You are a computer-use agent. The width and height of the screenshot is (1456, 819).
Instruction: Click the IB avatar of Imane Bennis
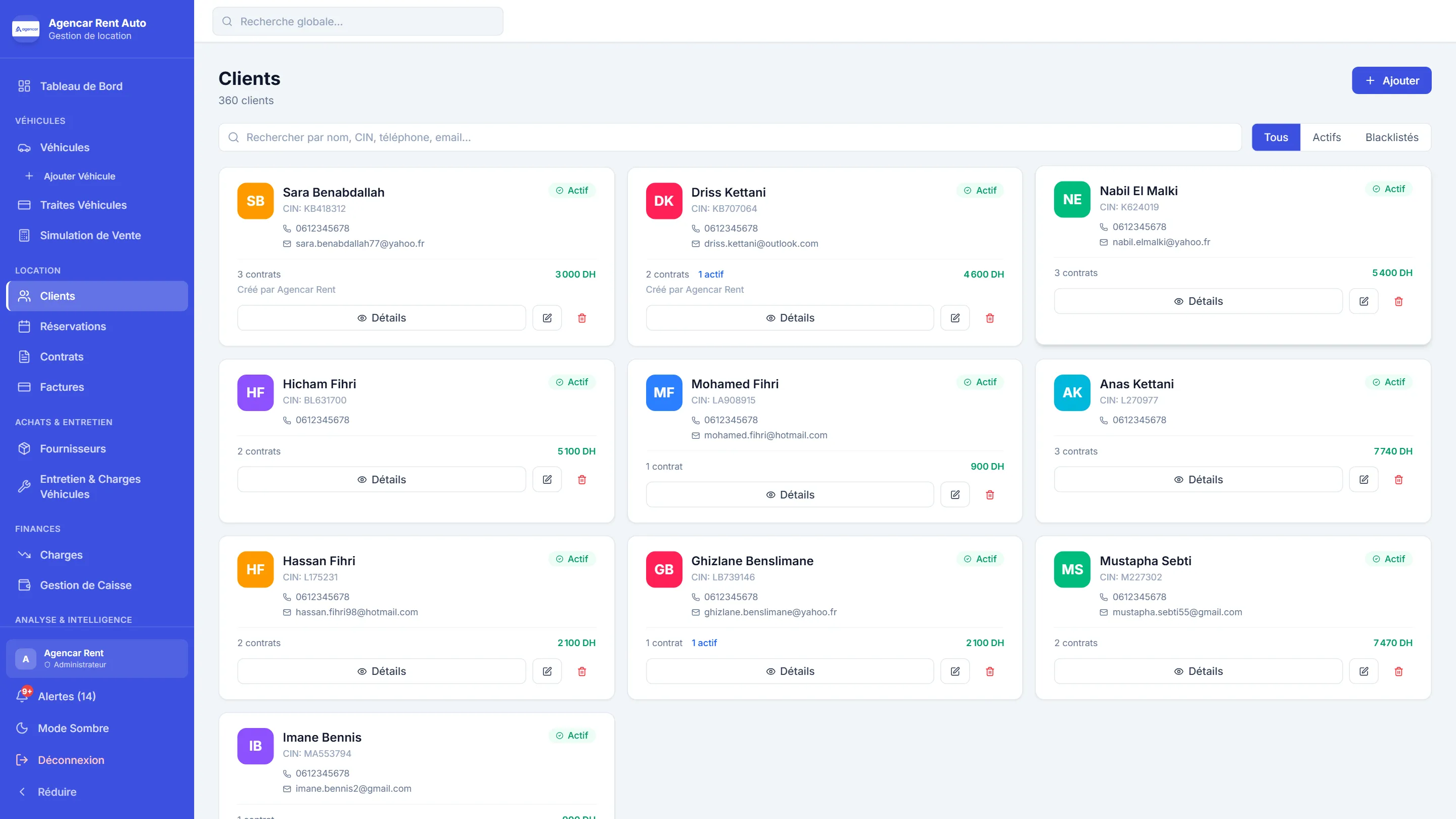255,746
